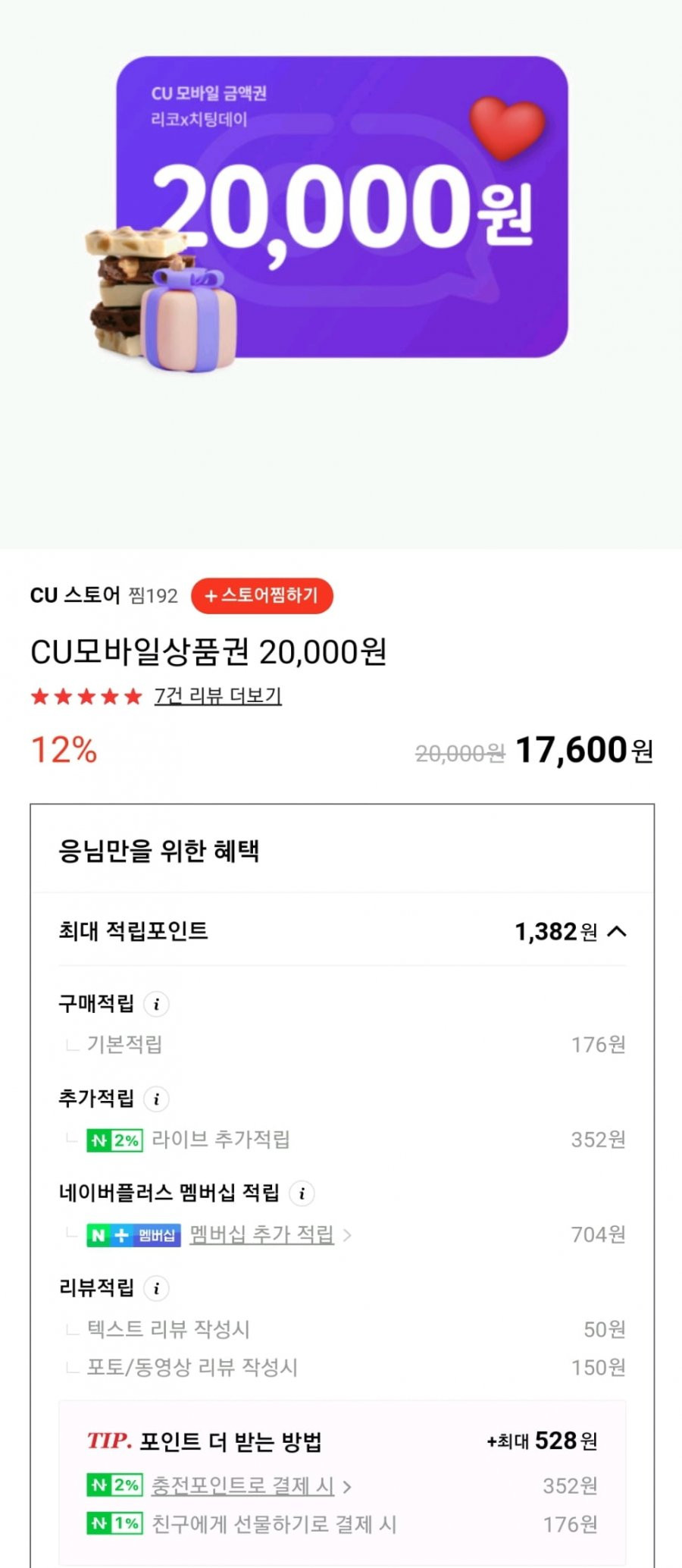The width and height of the screenshot is (682, 1568).
Task: Tap the info icon beside 추가적립
Action: [x=156, y=1099]
